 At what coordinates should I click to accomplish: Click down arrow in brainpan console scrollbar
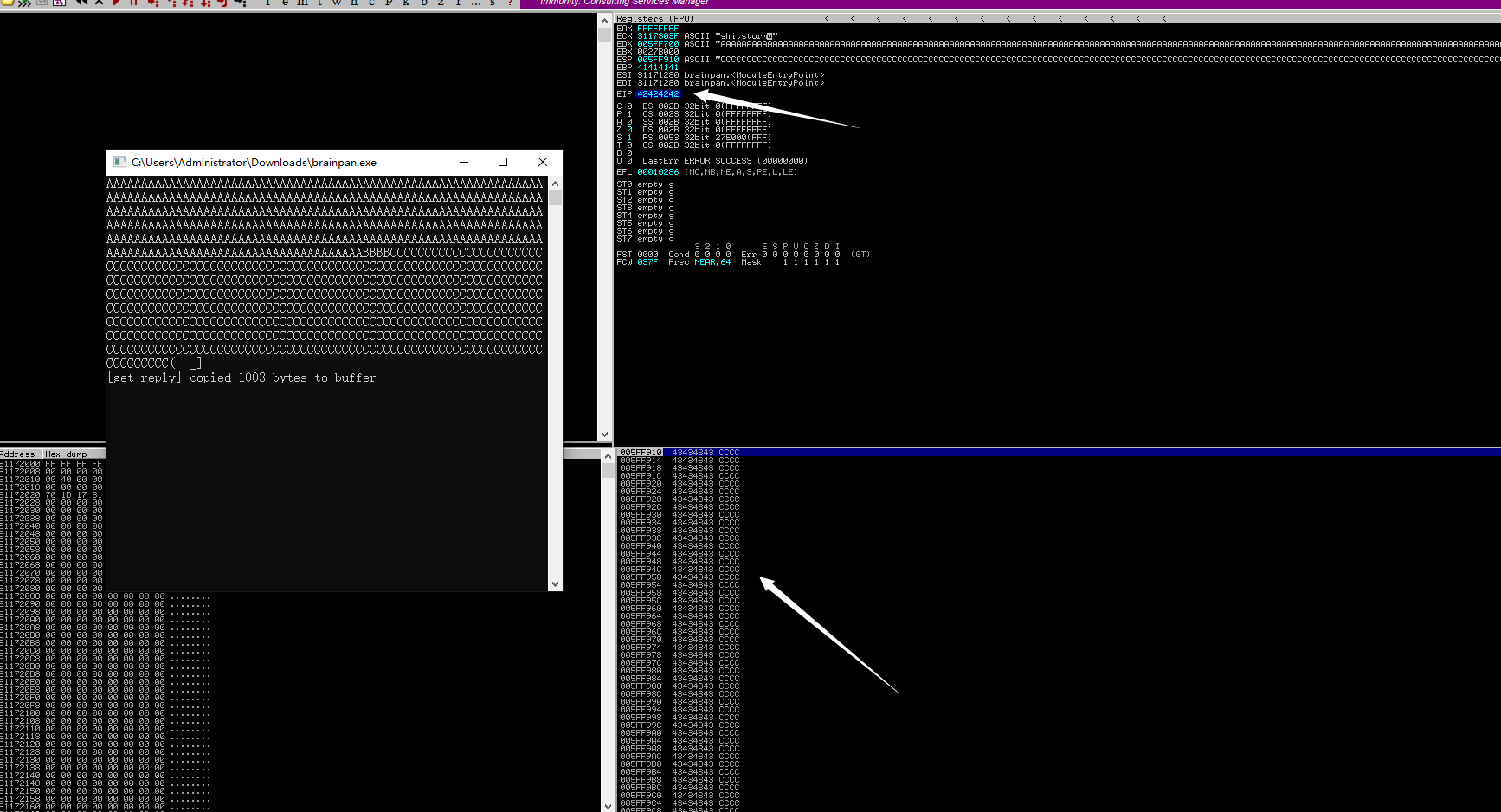click(x=555, y=584)
